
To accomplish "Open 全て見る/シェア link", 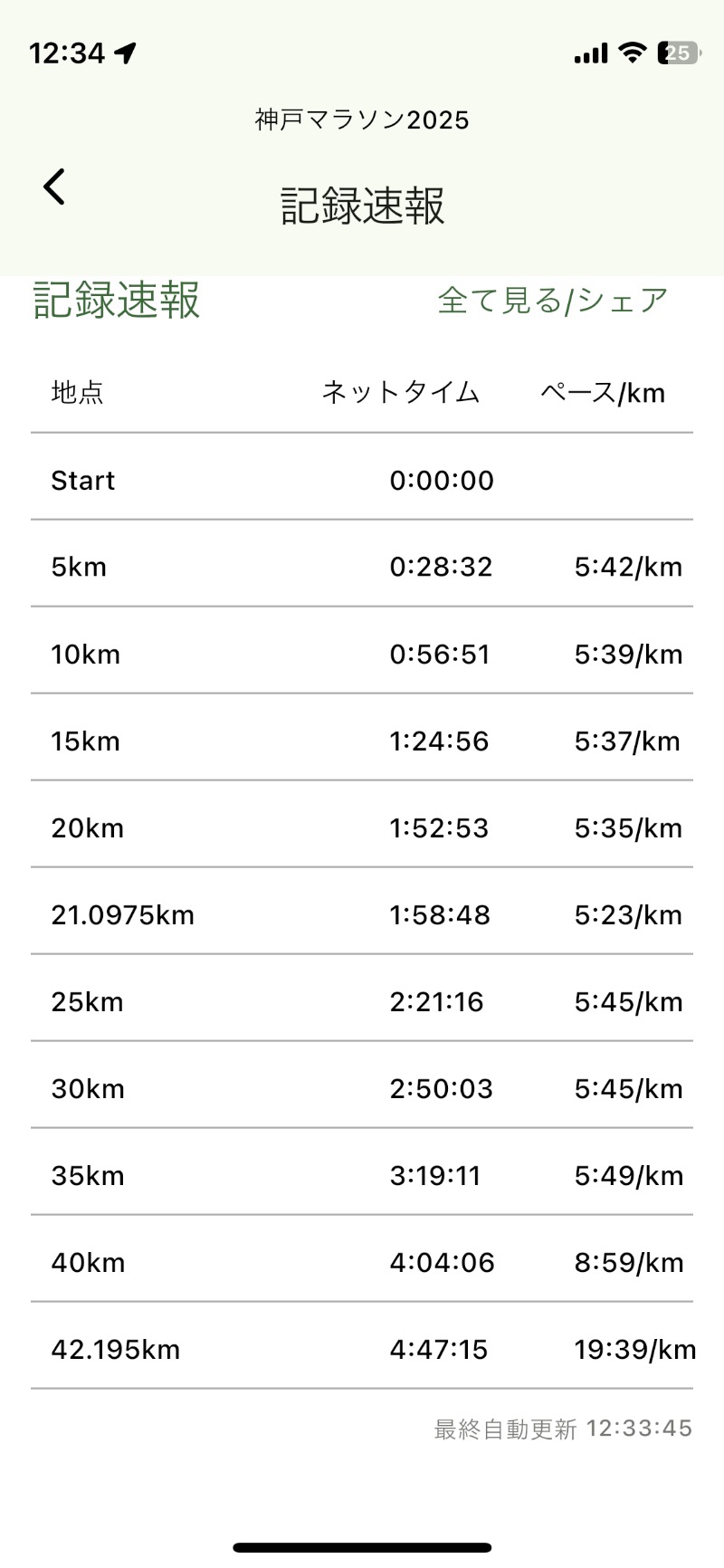I will tap(552, 301).
